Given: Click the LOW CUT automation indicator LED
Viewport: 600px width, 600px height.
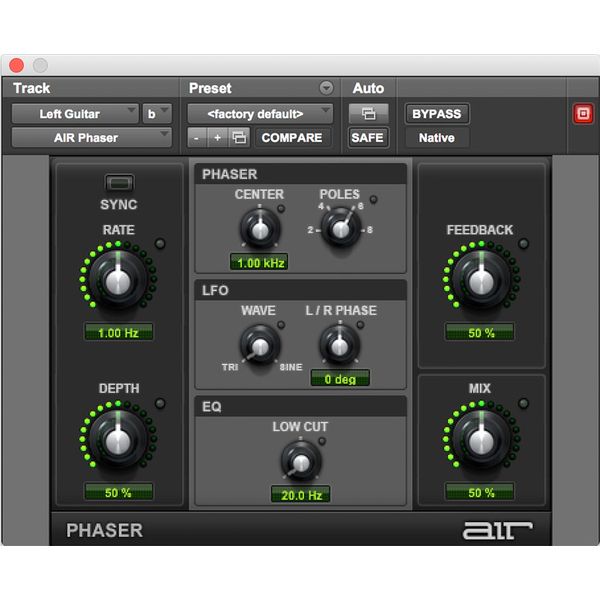Looking at the screenshot, I should coord(322,441).
